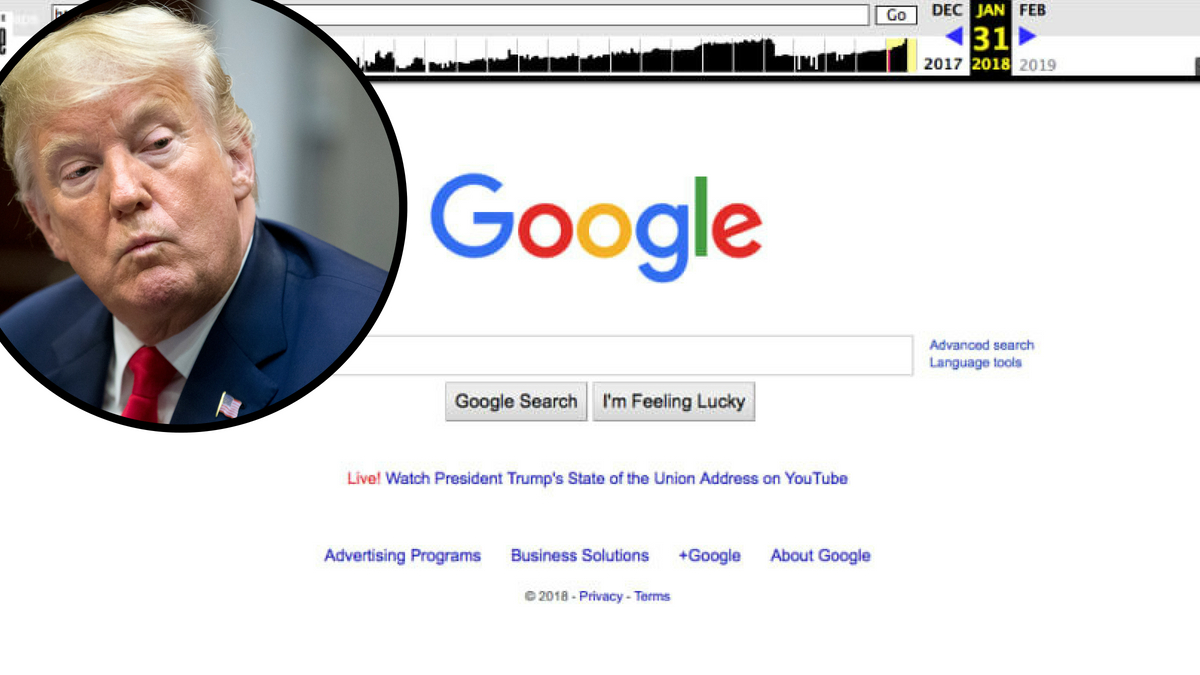This screenshot has height=675, width=1200.
Task: Open the Business Solutions link
Action: coord(580,556)
